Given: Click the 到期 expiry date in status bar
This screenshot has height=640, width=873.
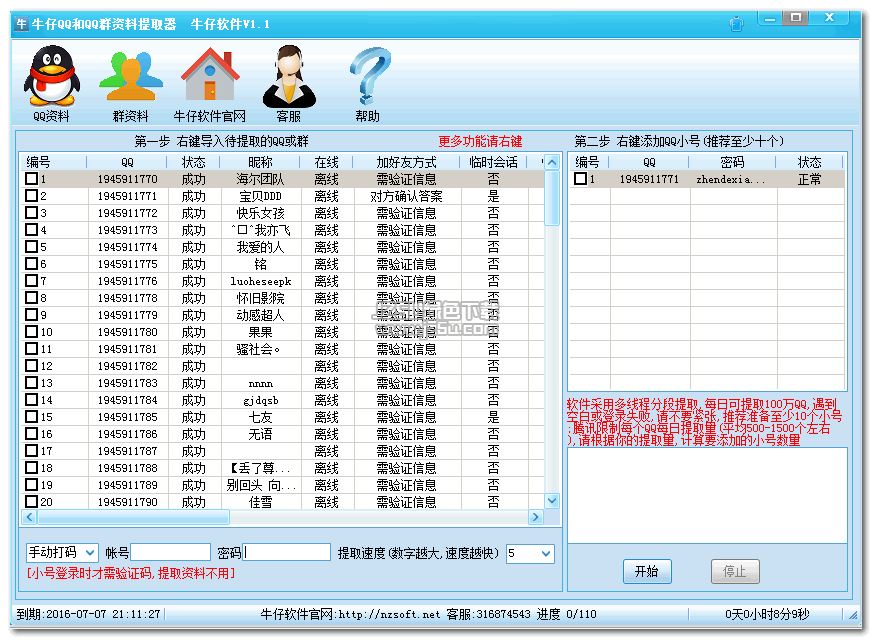Looking at the screenshot, I should point(88,614).
